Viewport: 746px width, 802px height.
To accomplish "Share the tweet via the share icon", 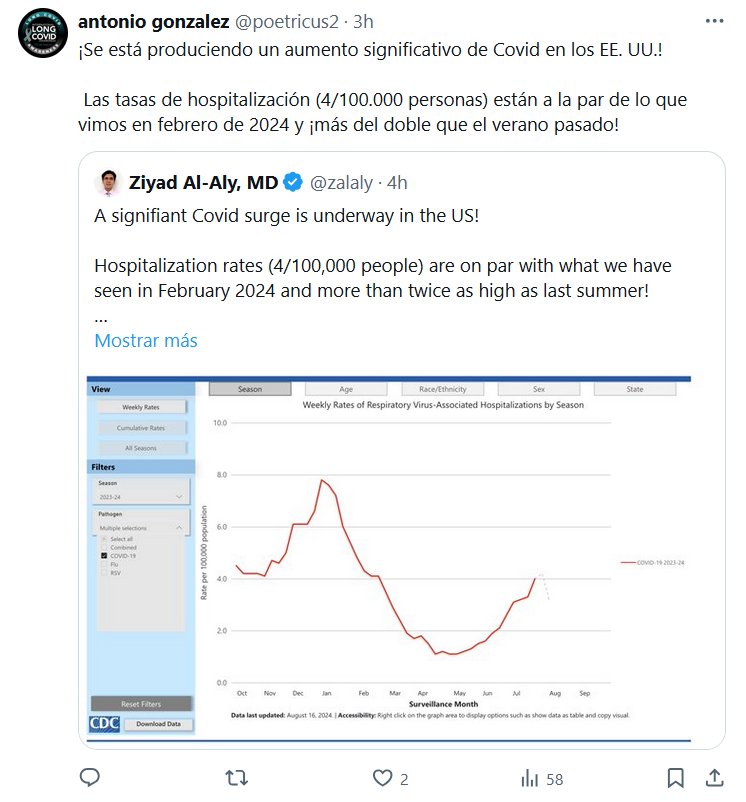I will (715, 777).
